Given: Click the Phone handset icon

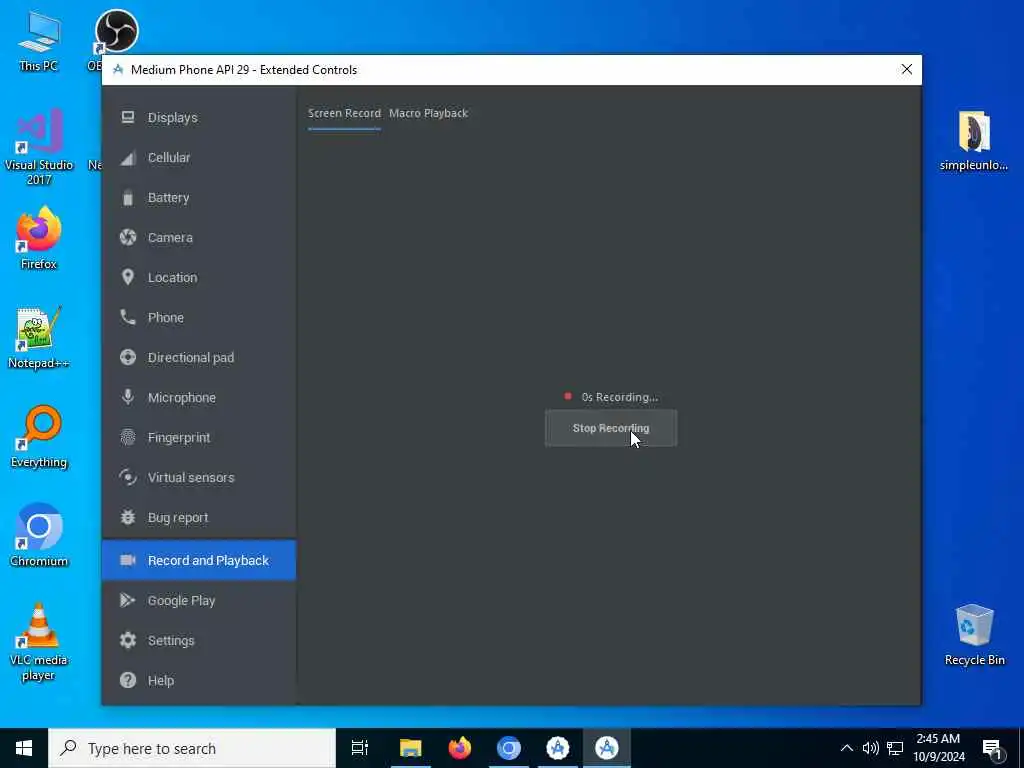Looking at the screenshot, I should pos(128,317).
